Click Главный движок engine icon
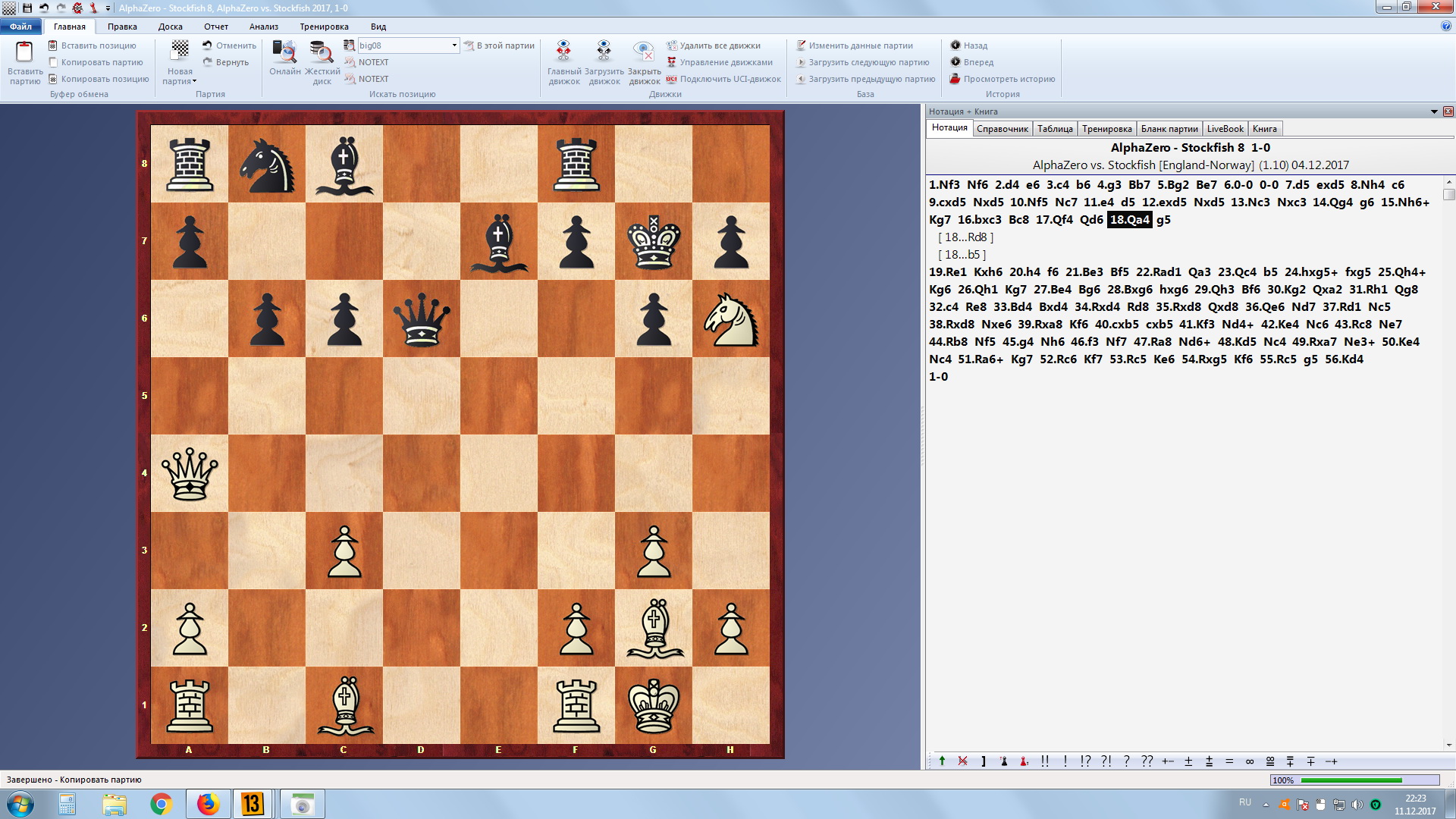Viewport: 1456px width, 819px height. 563,52
